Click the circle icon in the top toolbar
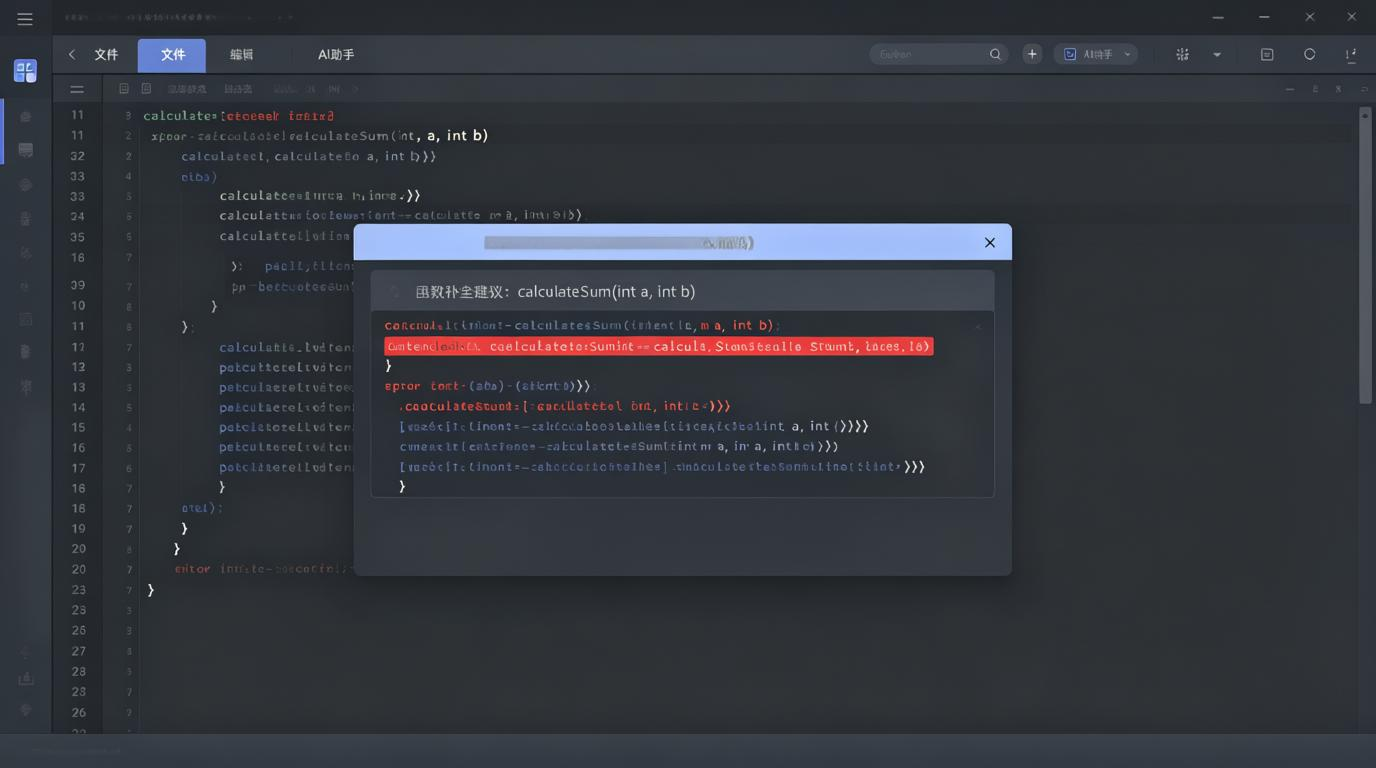The width and height of the screenshot is (1376, 768). pyautogui.click(x=1310, y=54)
